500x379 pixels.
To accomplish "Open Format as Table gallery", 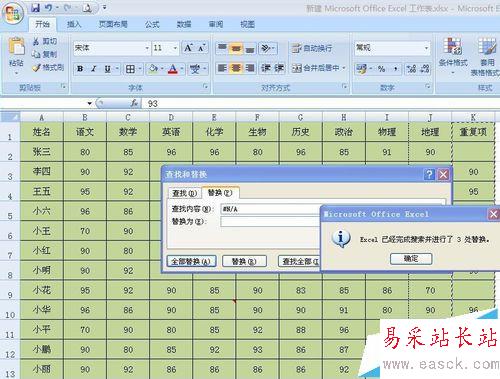I will coord(486,57).
